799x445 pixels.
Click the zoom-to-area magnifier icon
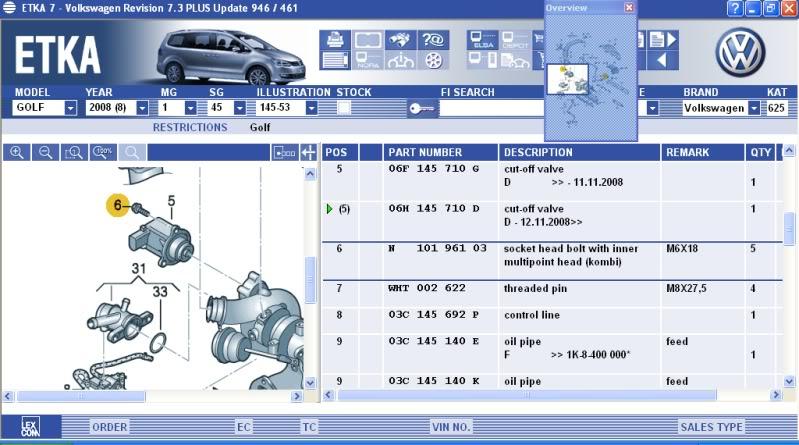click(x=74, y=152)
